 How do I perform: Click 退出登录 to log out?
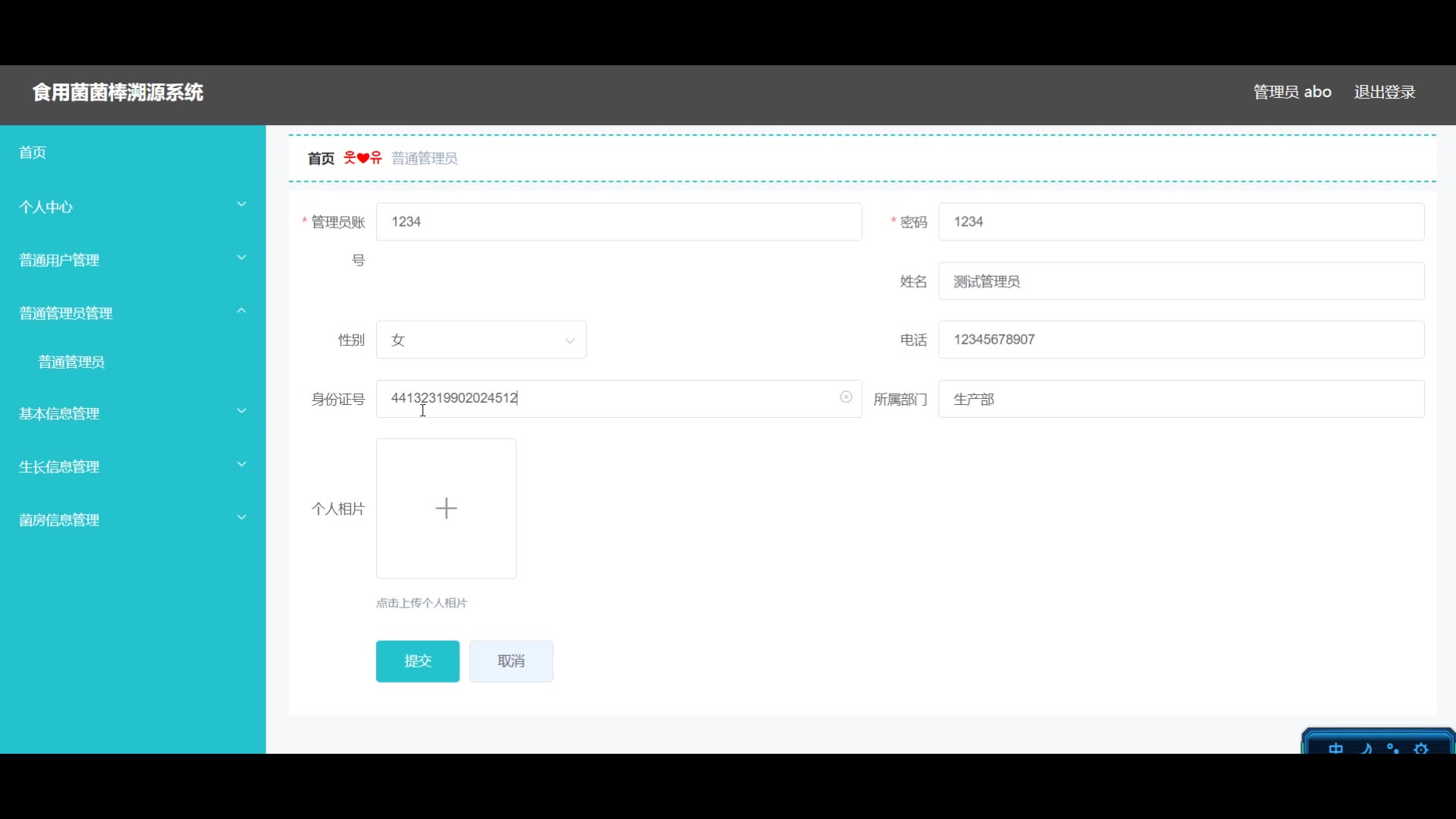coord(1384,92)
